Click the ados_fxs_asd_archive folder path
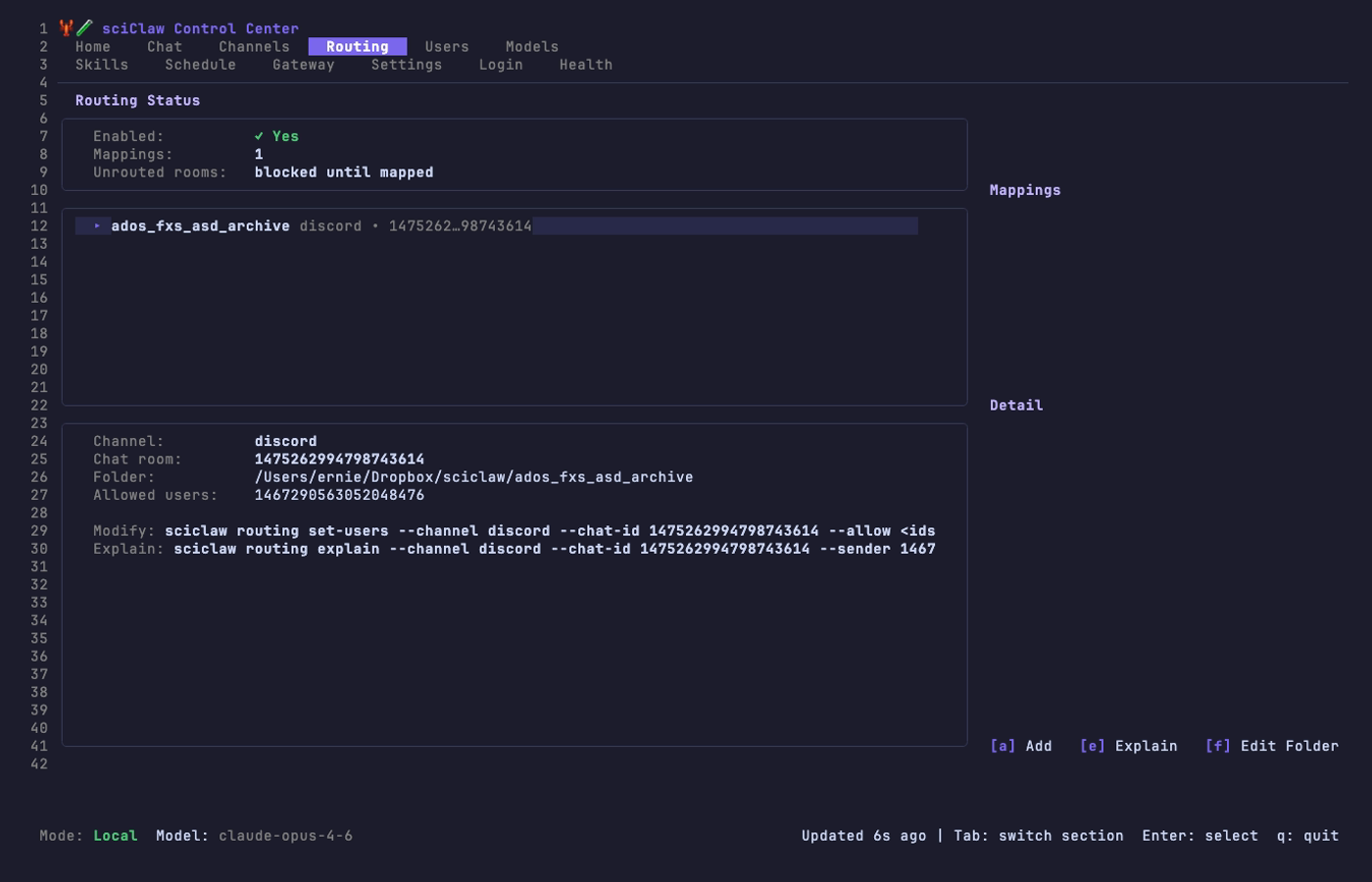1372x882 pixels. [473, 476]
